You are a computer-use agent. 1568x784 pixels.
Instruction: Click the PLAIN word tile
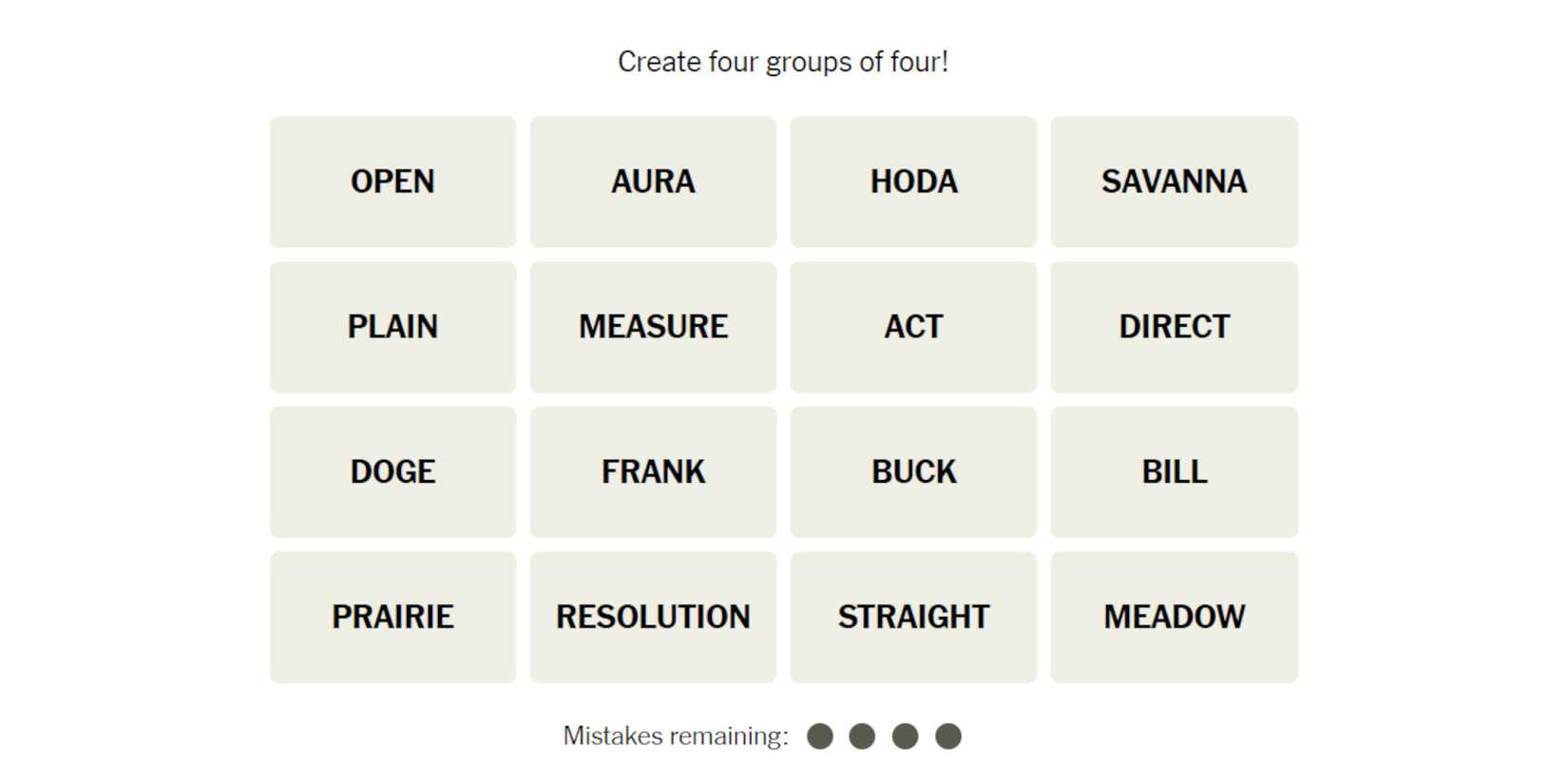(392, 327)
